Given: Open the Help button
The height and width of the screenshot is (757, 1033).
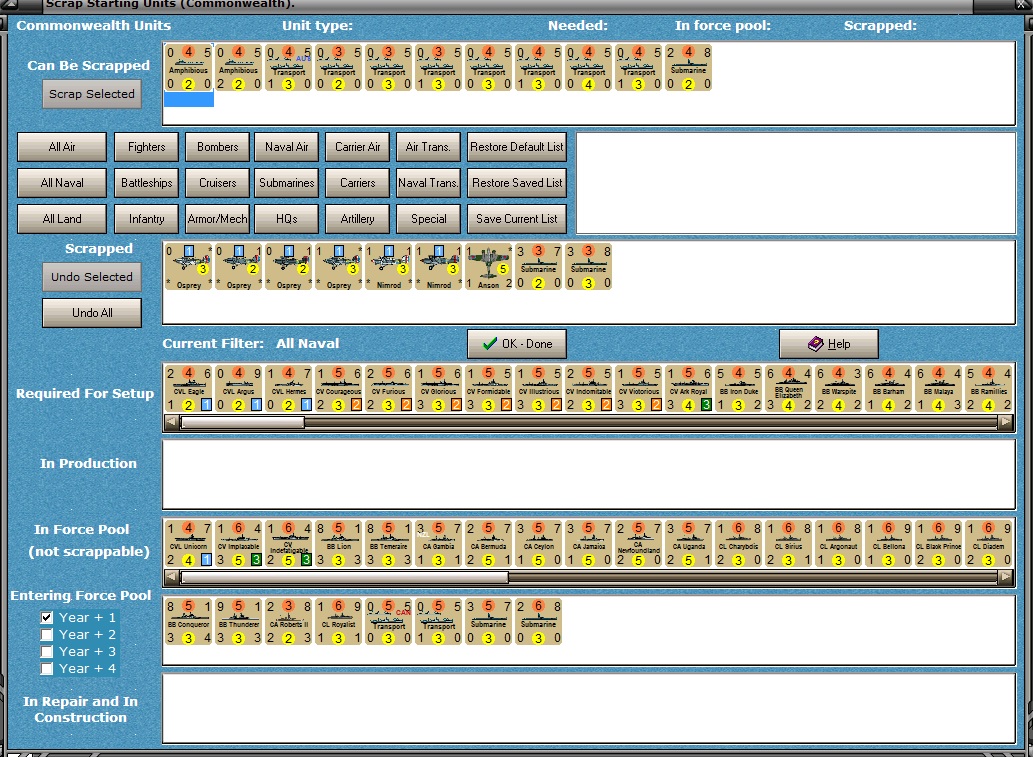Looking at the screenshot, I should [829, 344].
